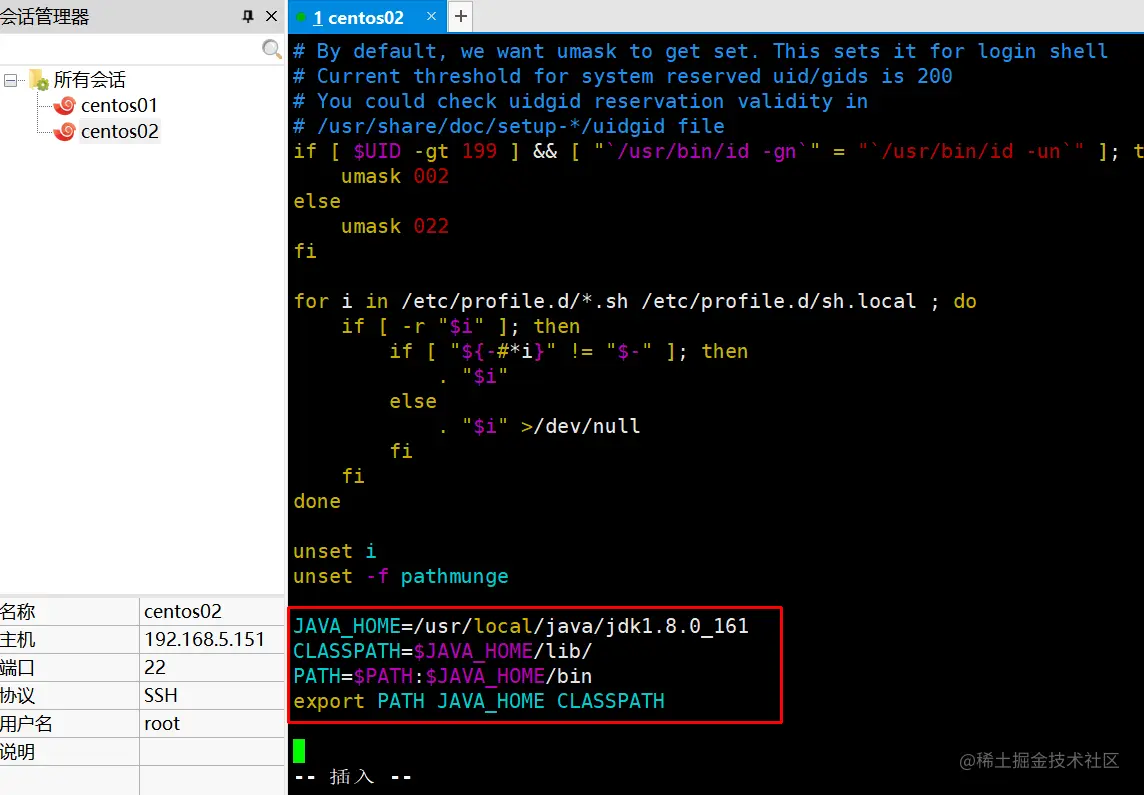The width and height of the screenshot is (1144, 795).
Task: Click the '# By default, we want umask' comment
Action: [700, 51]
